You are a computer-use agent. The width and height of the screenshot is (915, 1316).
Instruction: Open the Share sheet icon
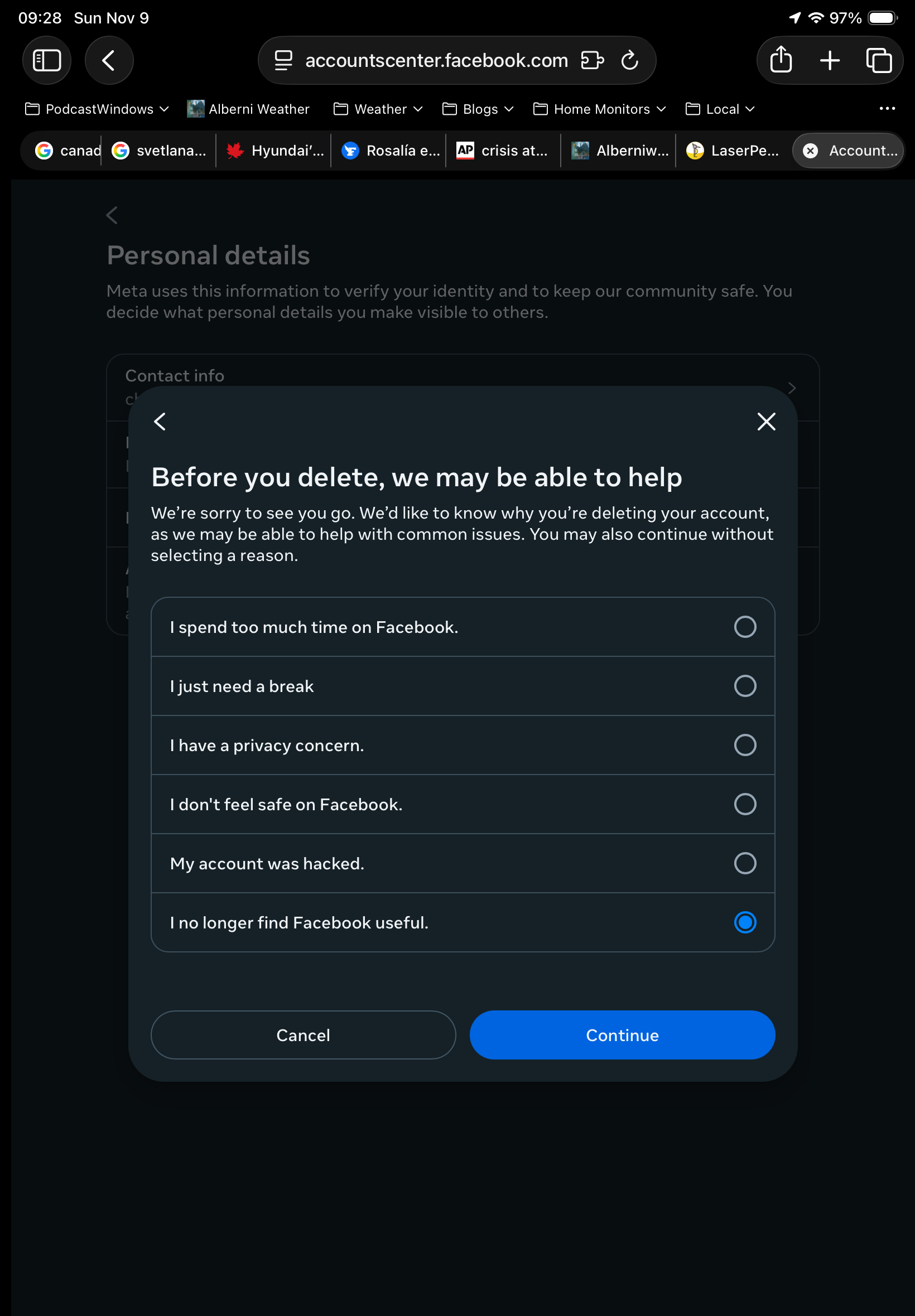click(781, 60)
